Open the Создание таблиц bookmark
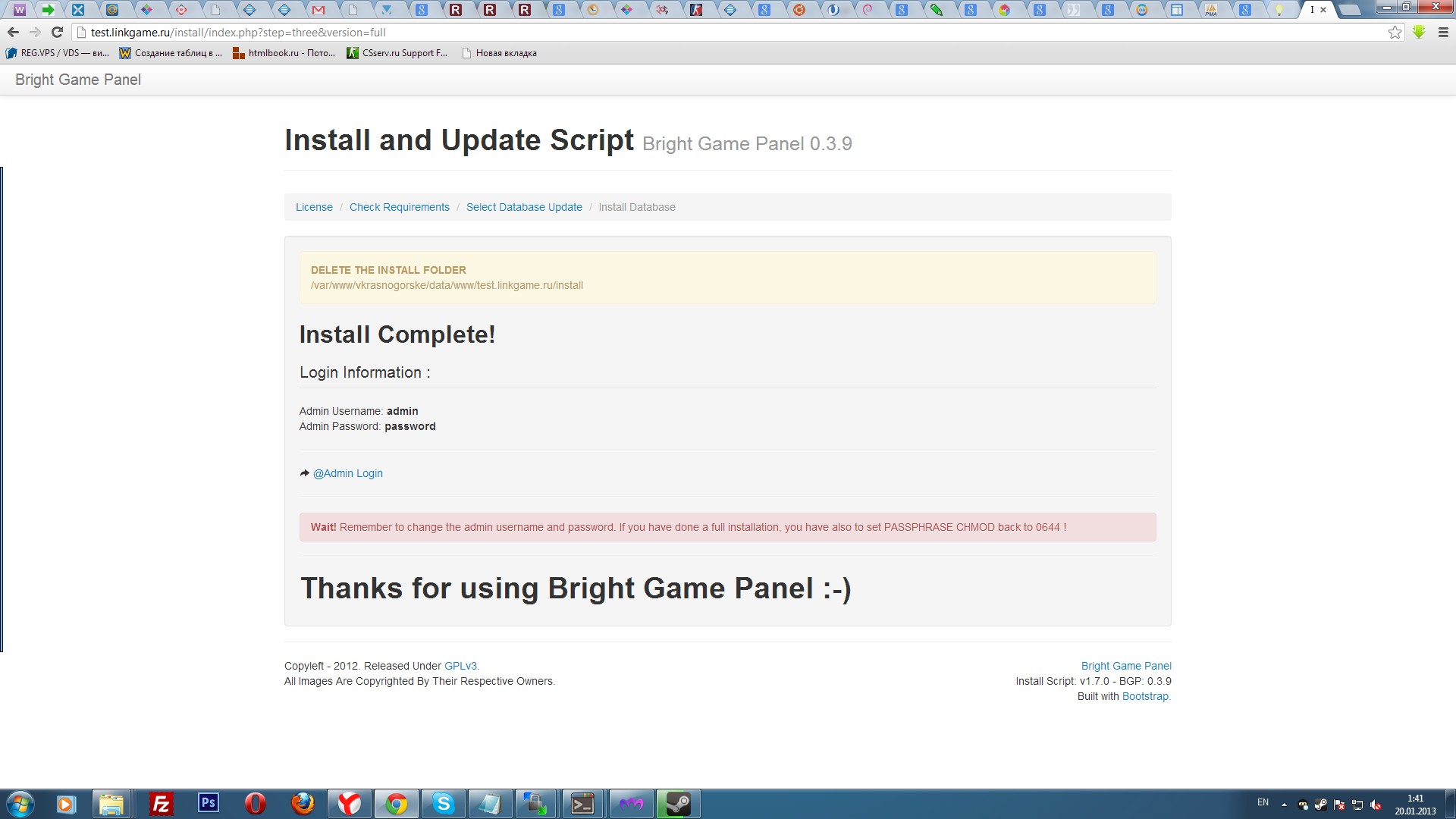This screenshot has width=1456, height=819. click(x=171, y=53)
